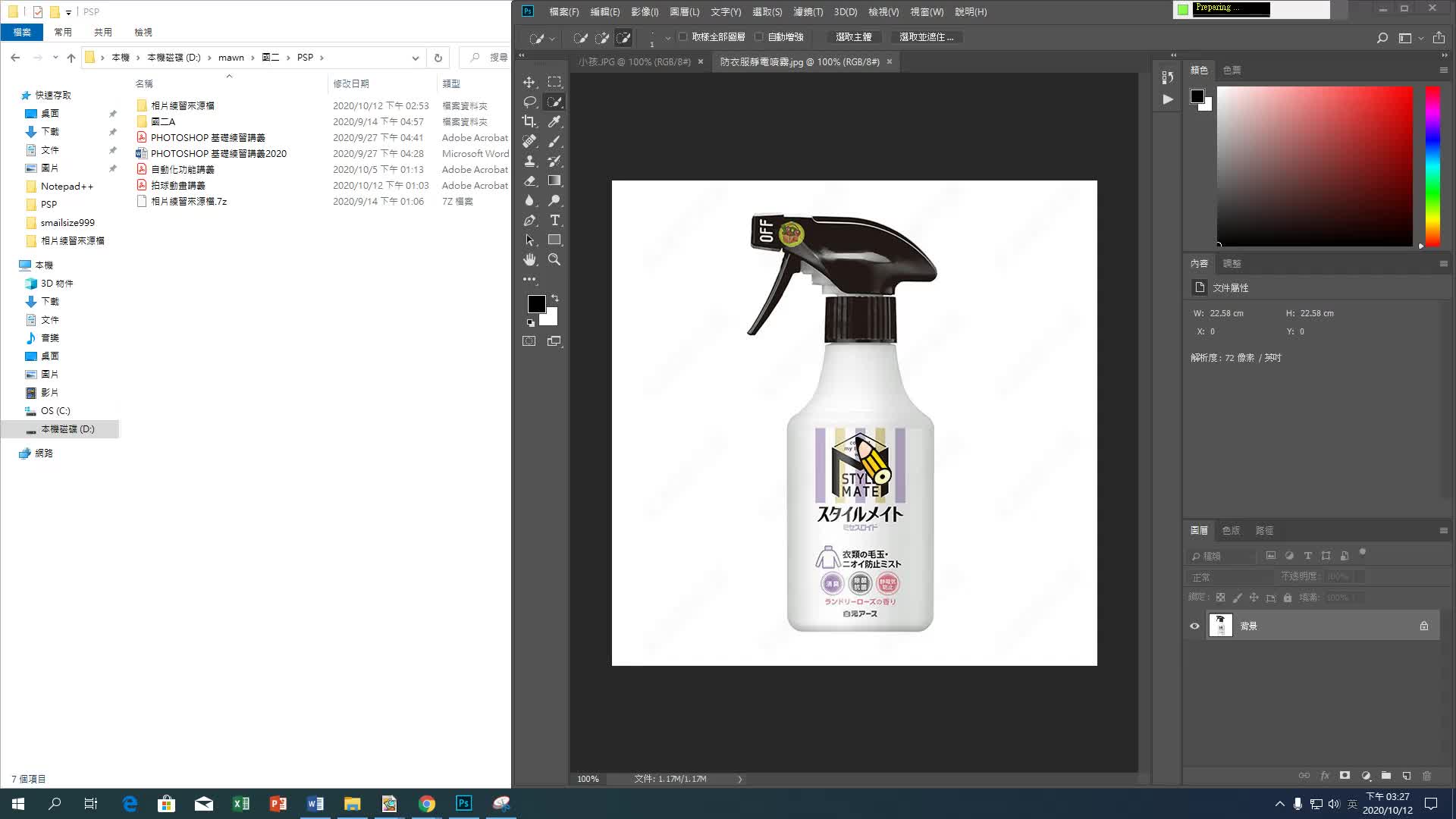Switch to the 色版 channels tab
The height and width of the screenshot is (819, 1456).
pyautogui.click(x=1231, y=530)
